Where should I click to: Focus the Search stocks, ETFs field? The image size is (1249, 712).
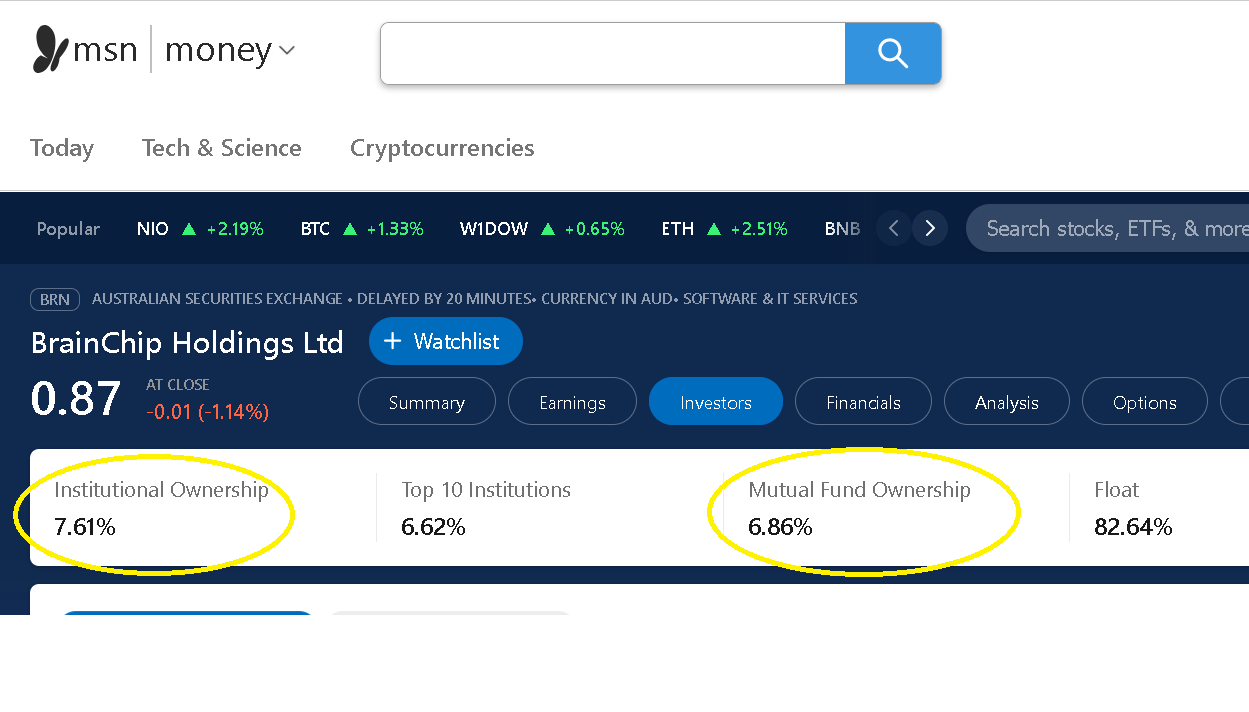[1110, 229]
